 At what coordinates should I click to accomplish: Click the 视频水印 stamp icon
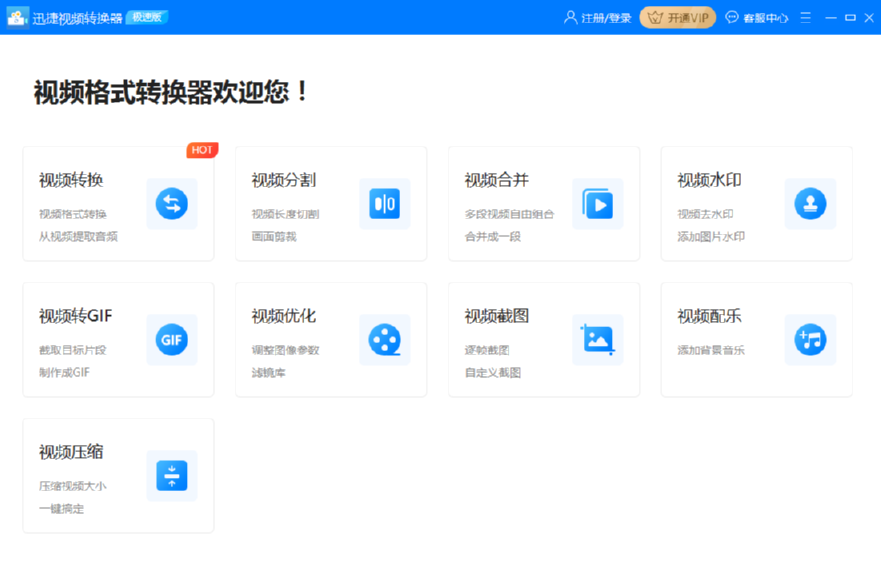pyautogui.click(x=810, y=203)
